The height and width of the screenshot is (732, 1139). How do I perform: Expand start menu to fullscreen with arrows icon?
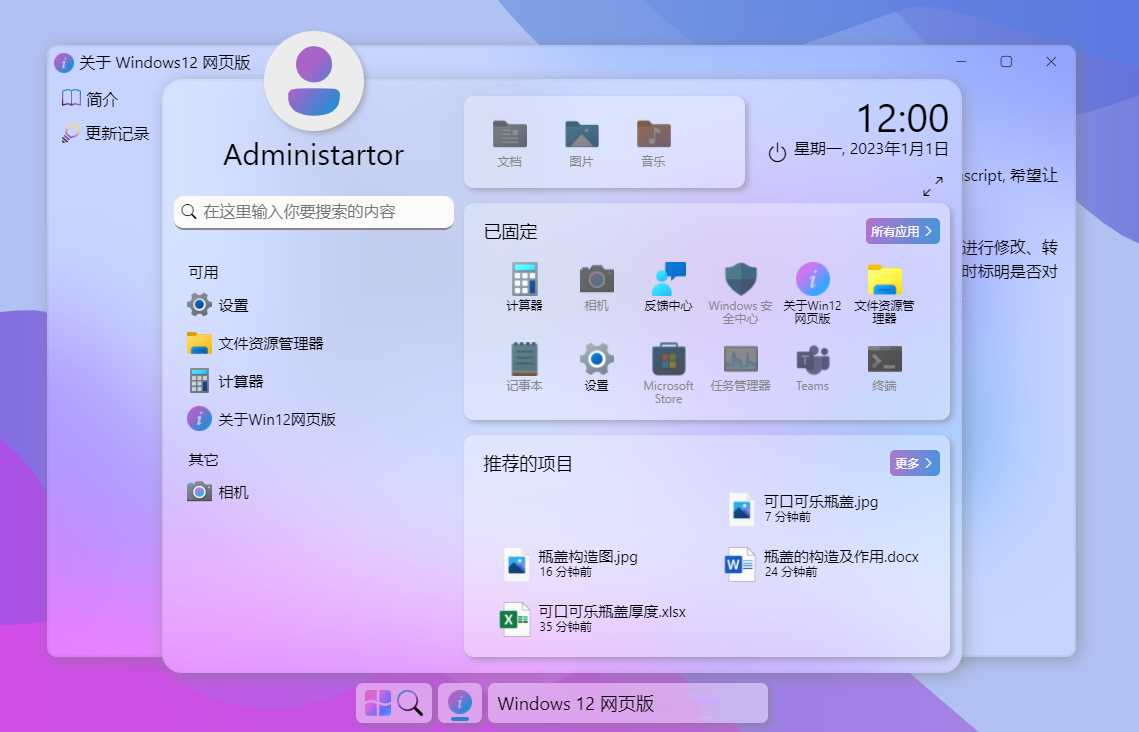coord(932,186)
